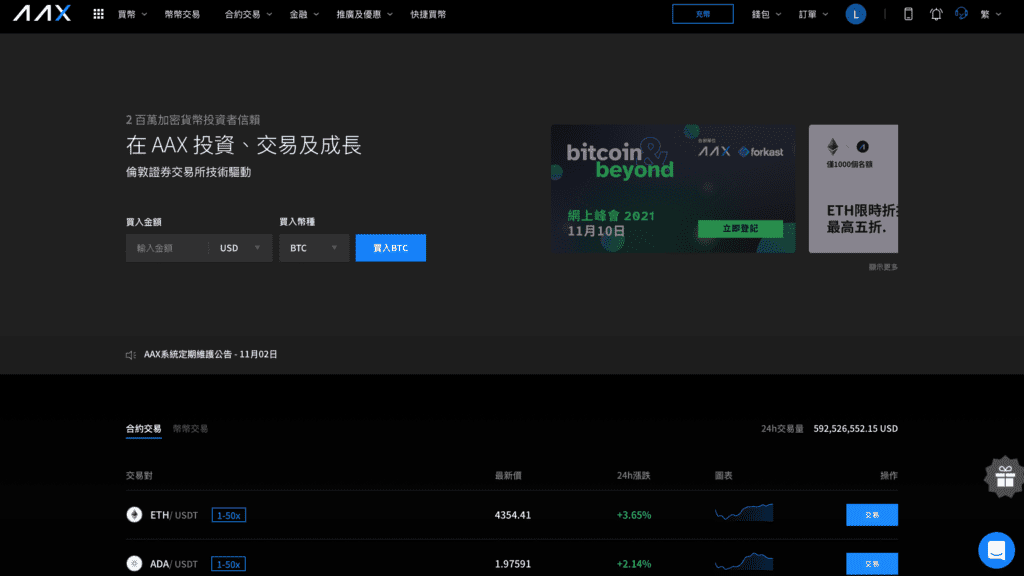1024x576 pixels.
Task: Select currency from the USD dropdown
Action: coord(240,248)
